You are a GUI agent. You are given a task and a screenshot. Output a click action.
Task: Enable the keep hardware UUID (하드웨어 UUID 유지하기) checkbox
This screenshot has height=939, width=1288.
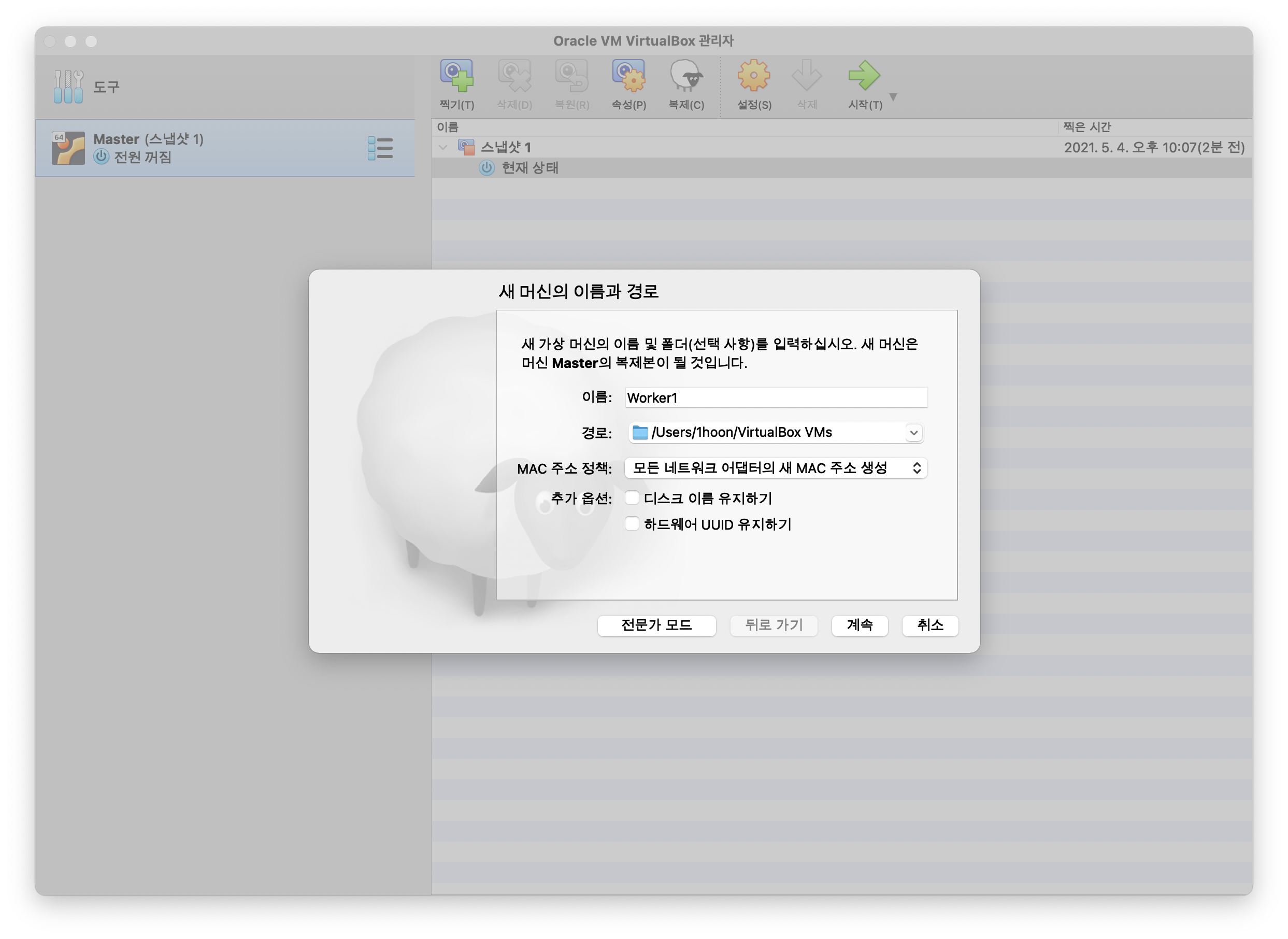[x=632, y=523]
